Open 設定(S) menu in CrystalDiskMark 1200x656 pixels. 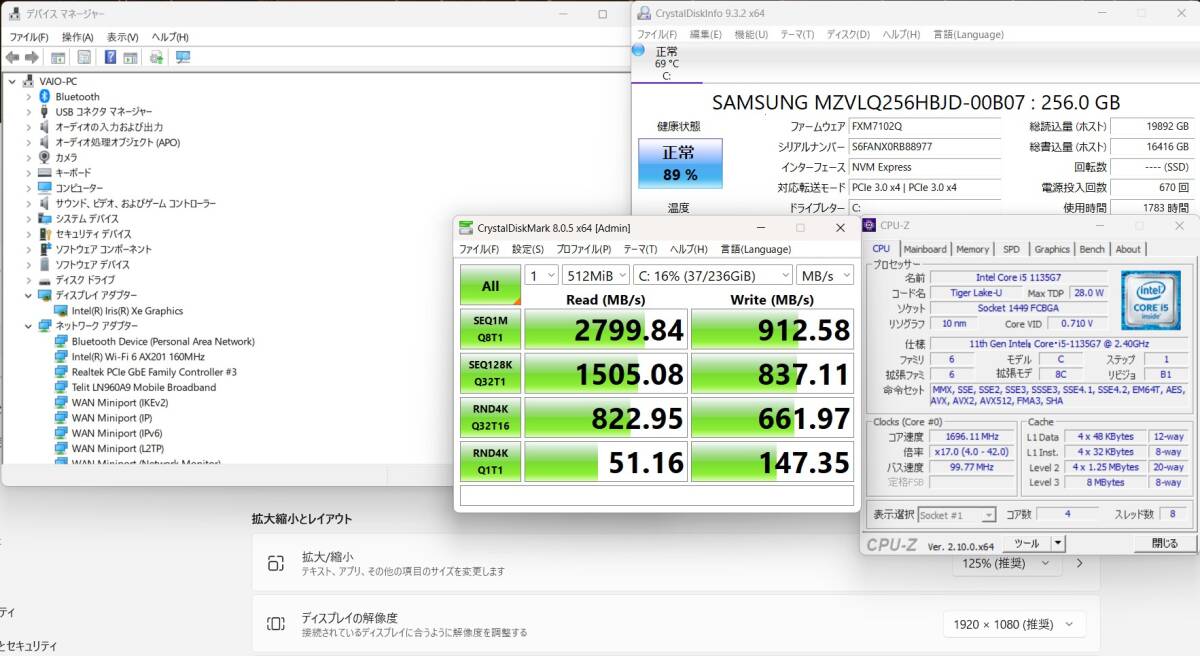pyautogui.click(x=528, y=249)
